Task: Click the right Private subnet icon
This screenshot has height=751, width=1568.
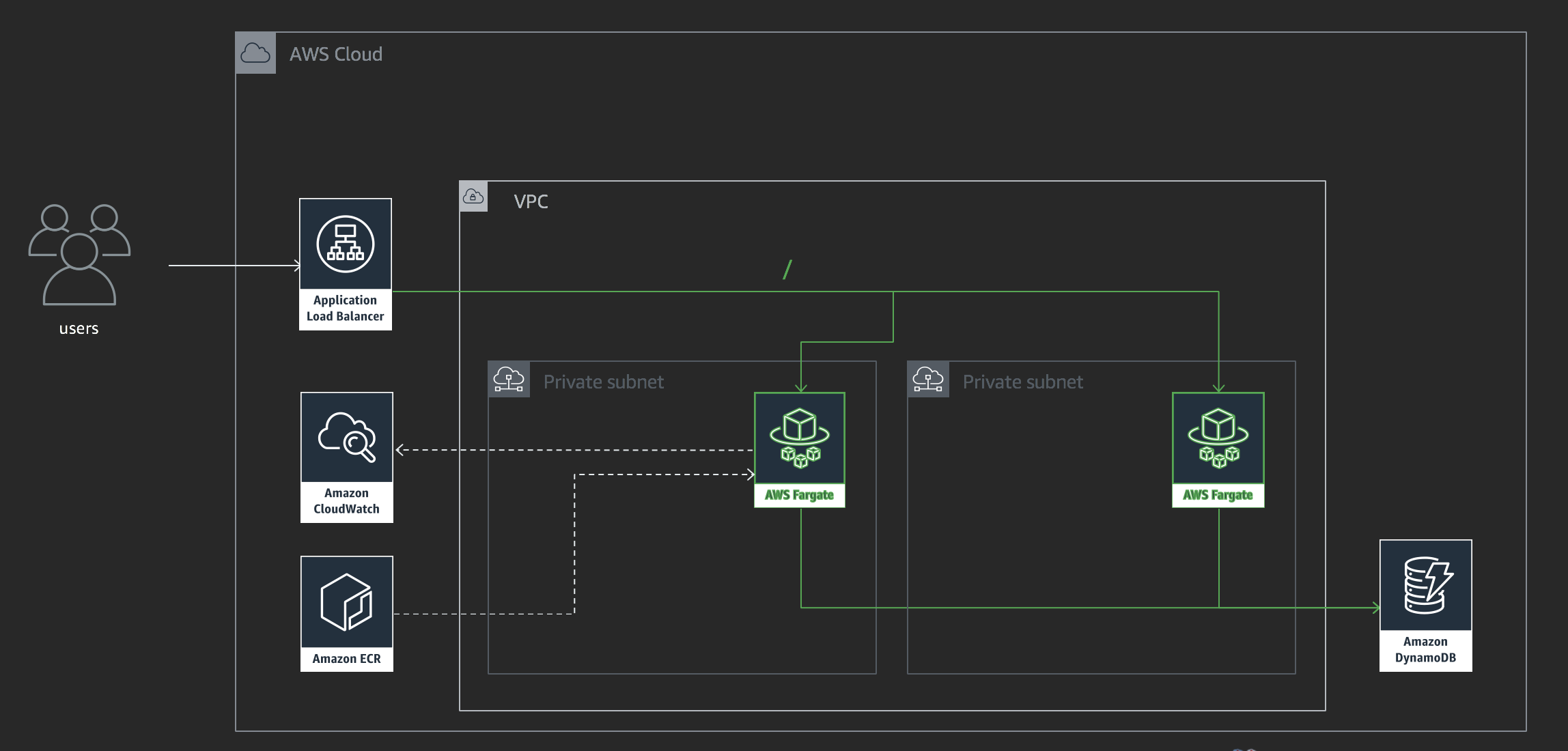Action: (x=928, y=379)
